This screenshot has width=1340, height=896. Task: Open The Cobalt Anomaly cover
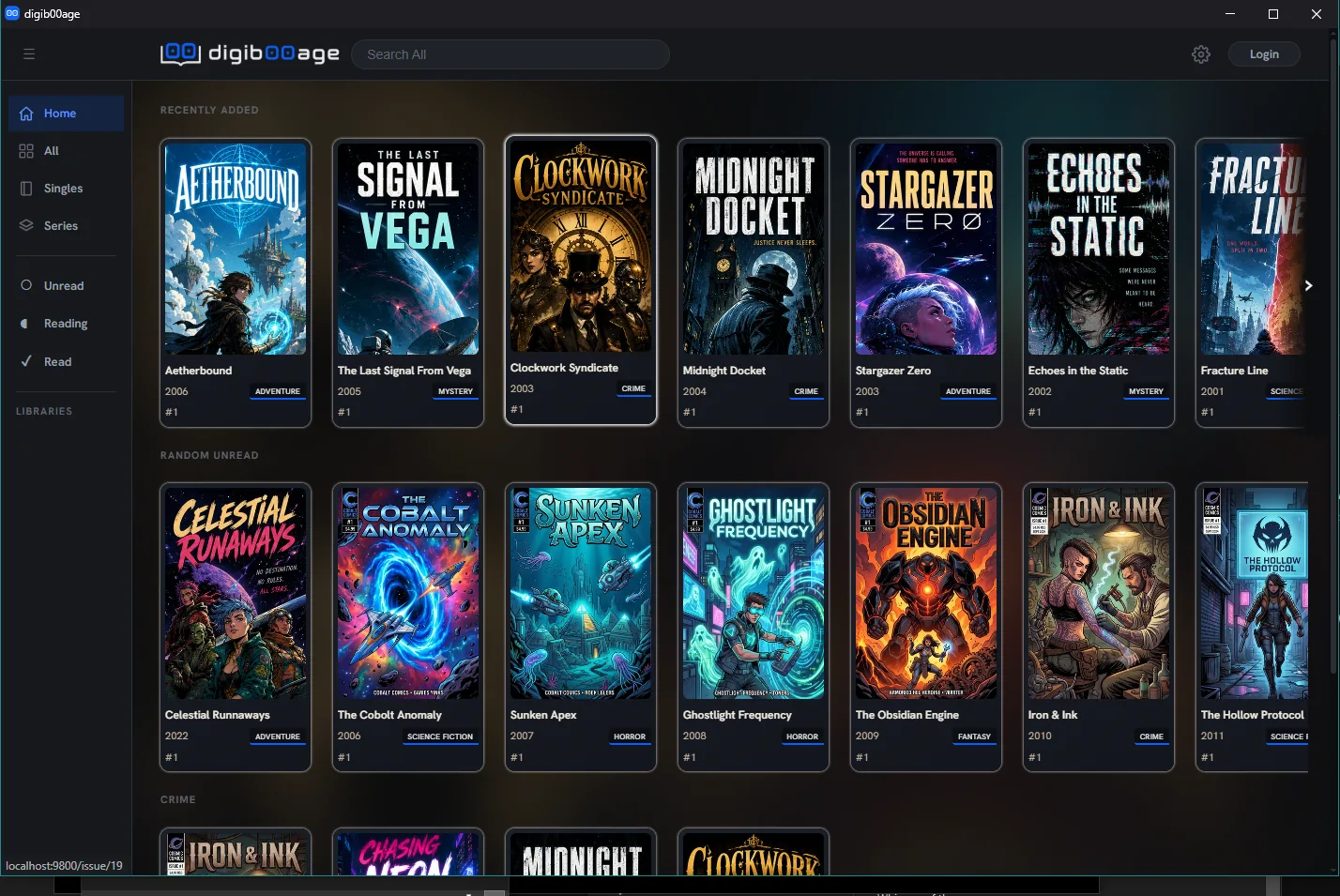(408, 593)
